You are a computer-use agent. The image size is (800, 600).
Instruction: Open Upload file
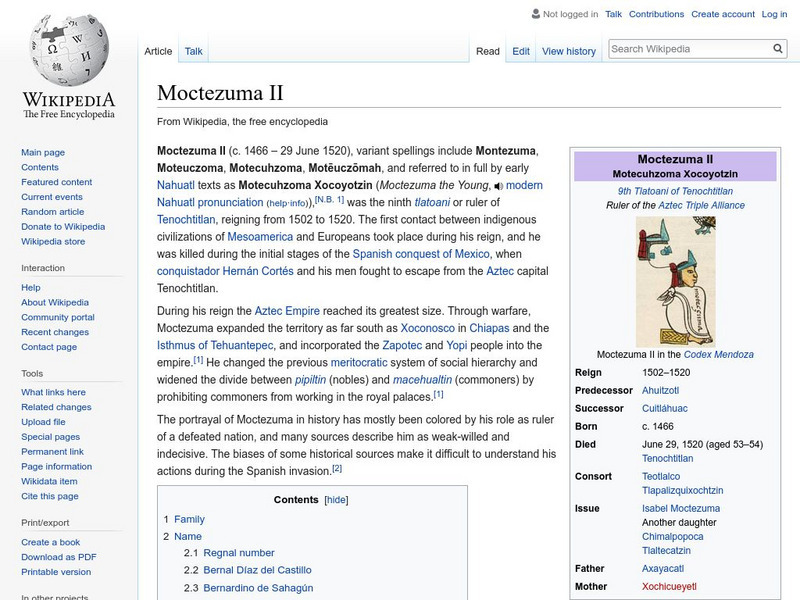click(x=43, y=422)
